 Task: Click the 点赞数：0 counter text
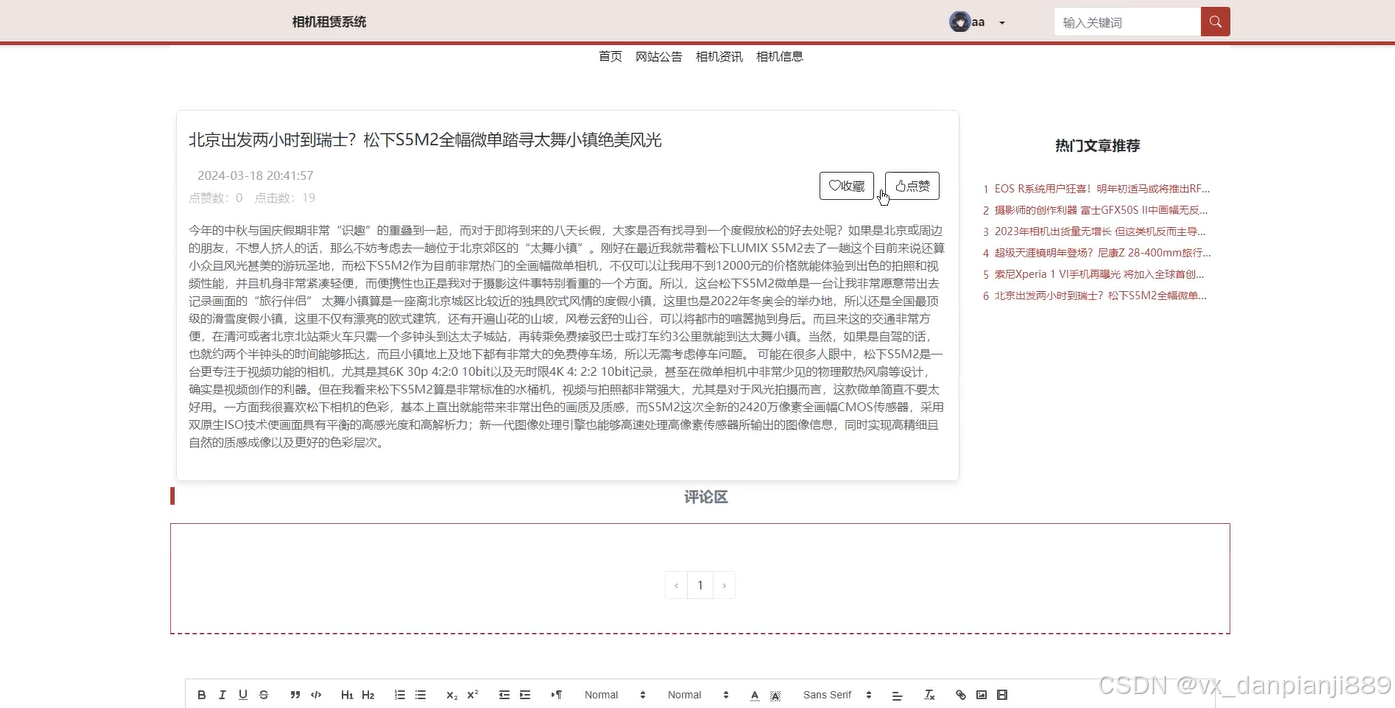click(215, 198)
